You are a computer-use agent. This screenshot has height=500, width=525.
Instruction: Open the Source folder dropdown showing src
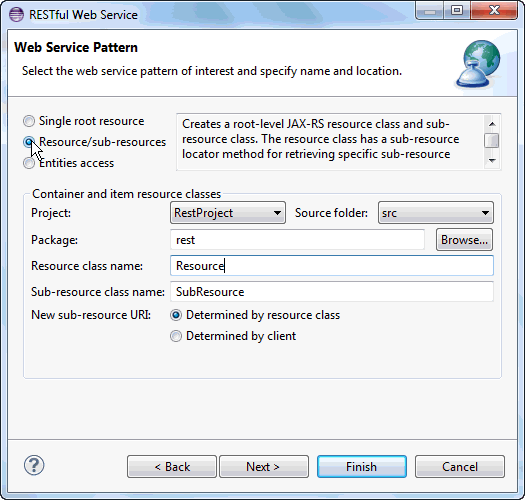436,213
